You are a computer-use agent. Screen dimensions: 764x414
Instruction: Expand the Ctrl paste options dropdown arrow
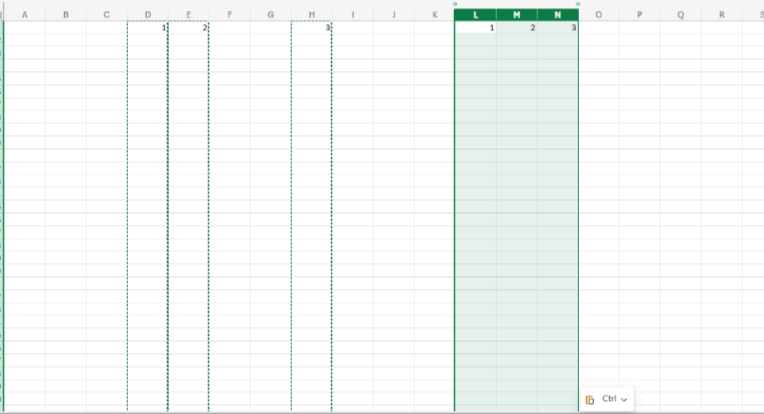(x=624, y=400)
